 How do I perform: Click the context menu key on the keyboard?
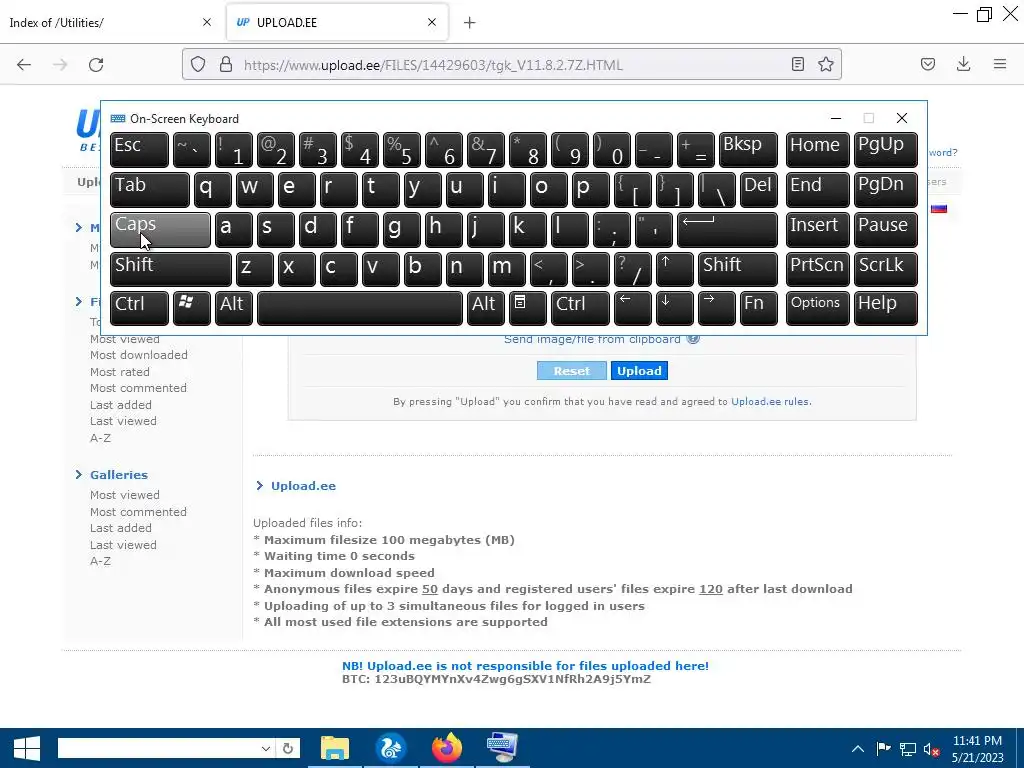point(527,308)
